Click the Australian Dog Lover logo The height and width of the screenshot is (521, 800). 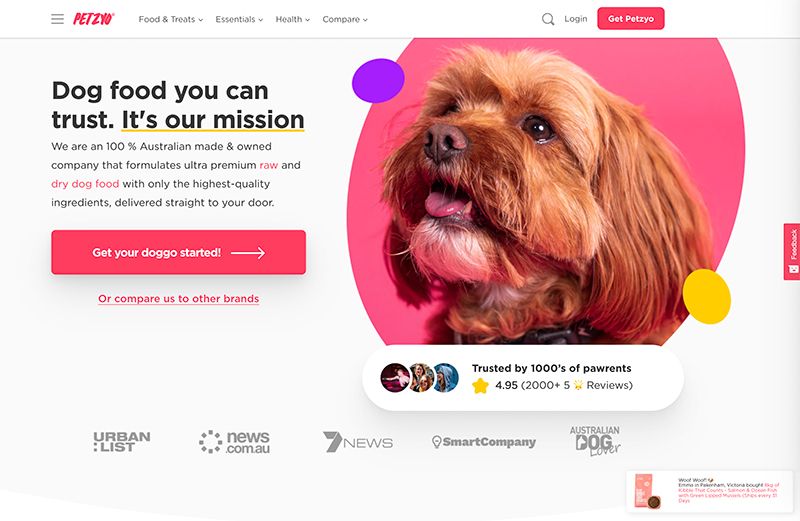595,441
